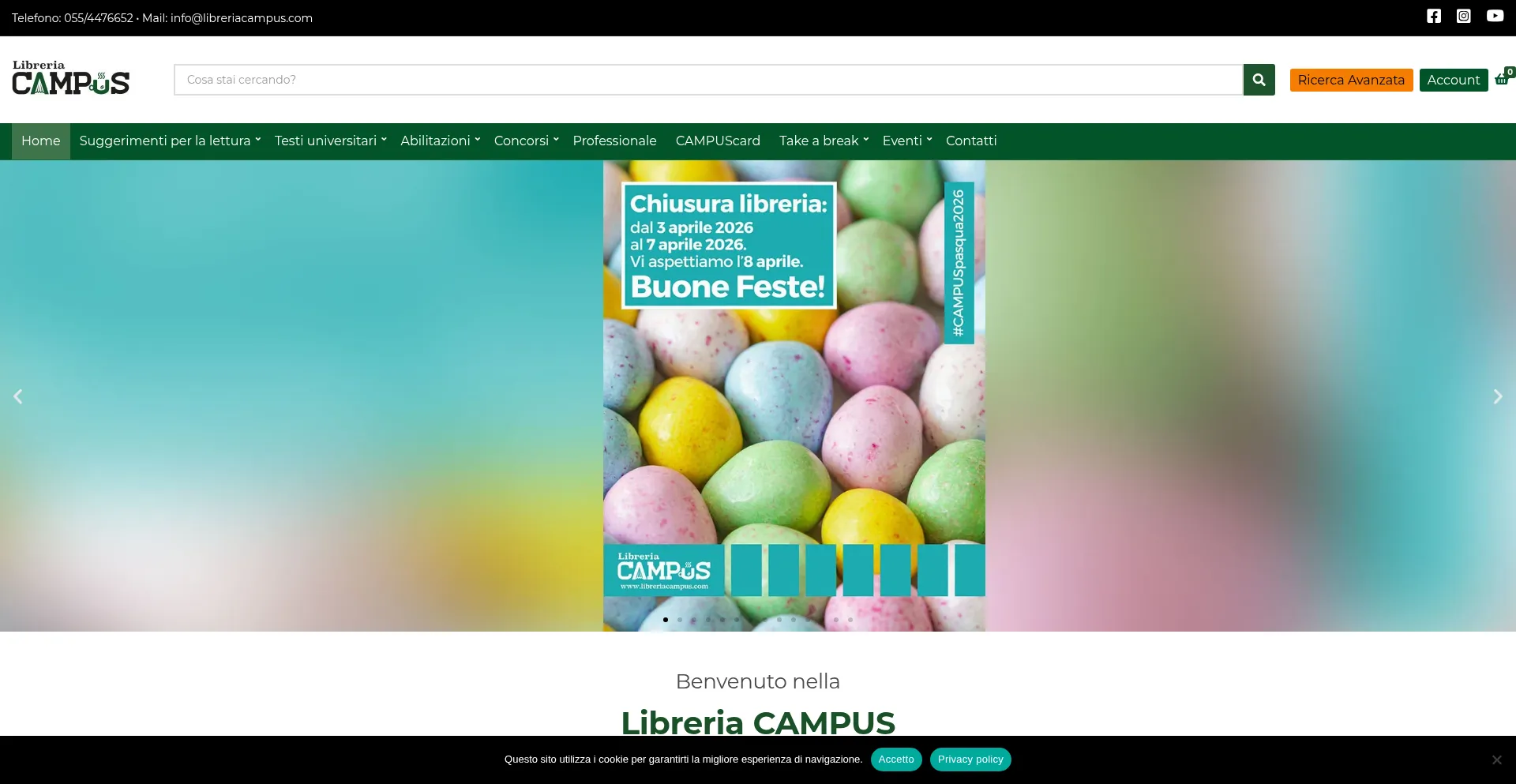Viewport: 1516px width, 784px height.
Task: Go to previous slide with left arrow
Action: click(18, 396)
